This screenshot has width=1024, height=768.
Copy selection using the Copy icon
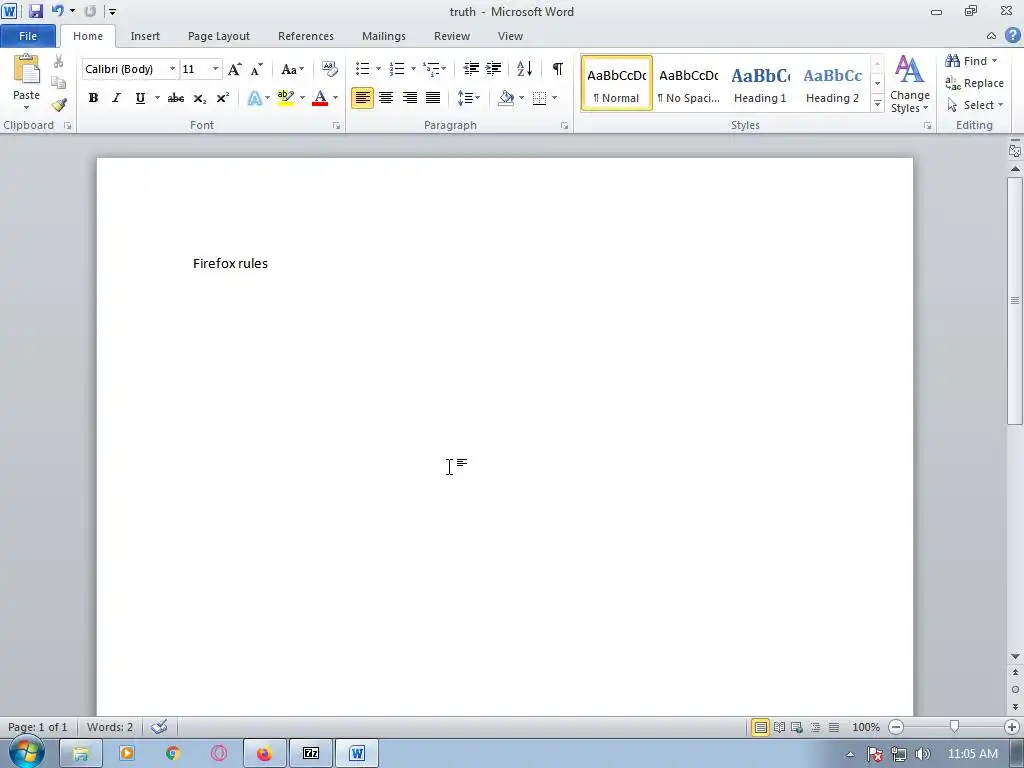pyautogui.click(x=58, y=83)
